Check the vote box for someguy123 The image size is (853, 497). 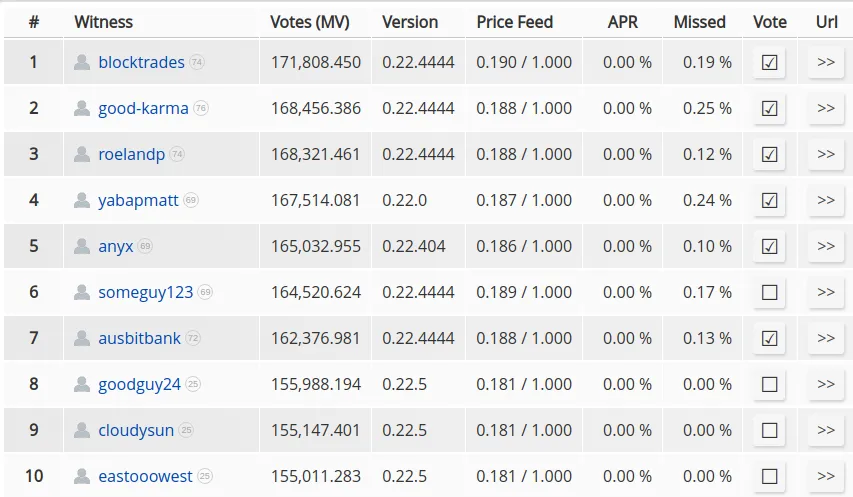[x=769, y=292]
